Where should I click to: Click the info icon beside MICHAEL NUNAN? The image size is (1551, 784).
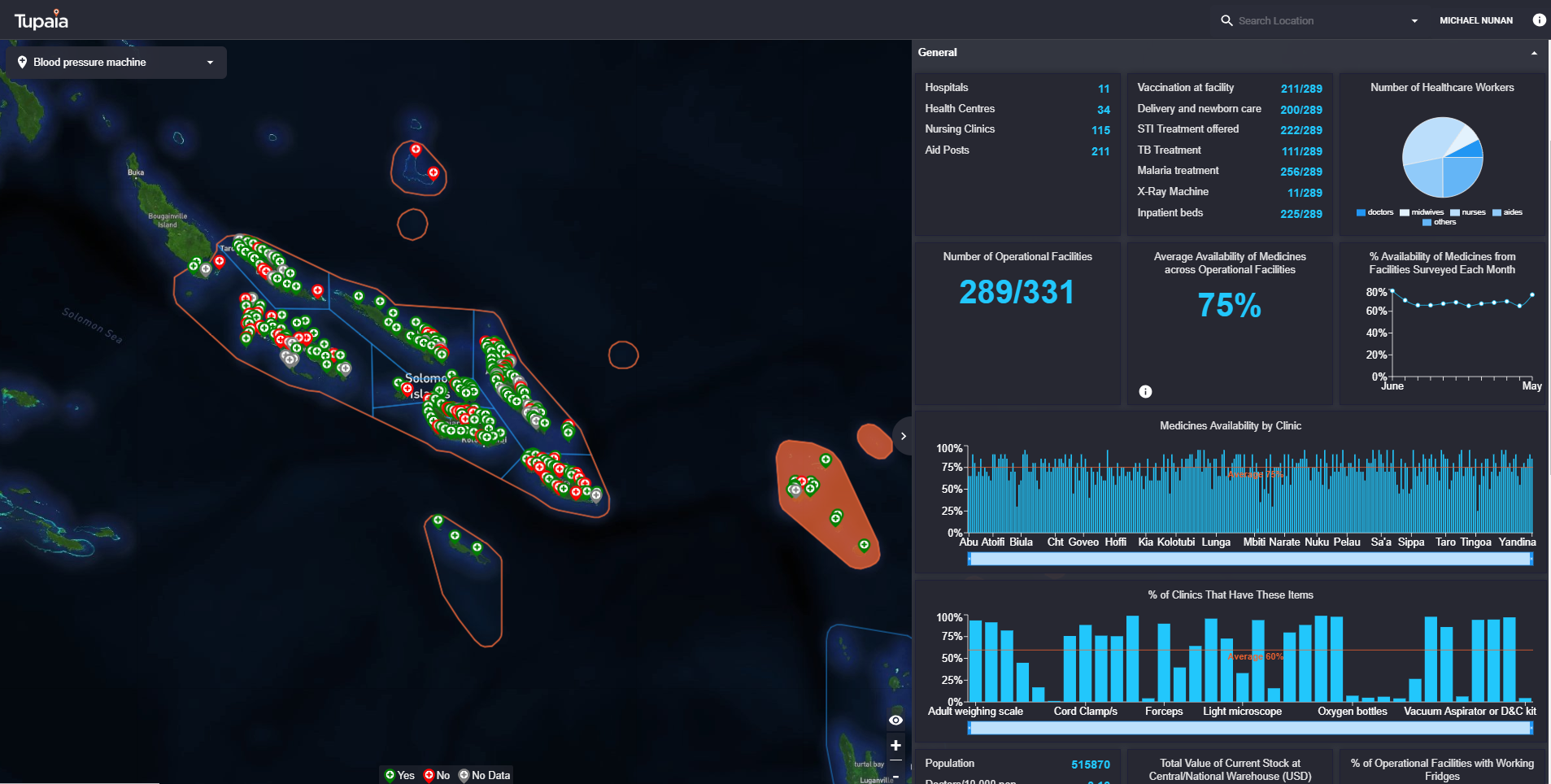coord(1539,20)
